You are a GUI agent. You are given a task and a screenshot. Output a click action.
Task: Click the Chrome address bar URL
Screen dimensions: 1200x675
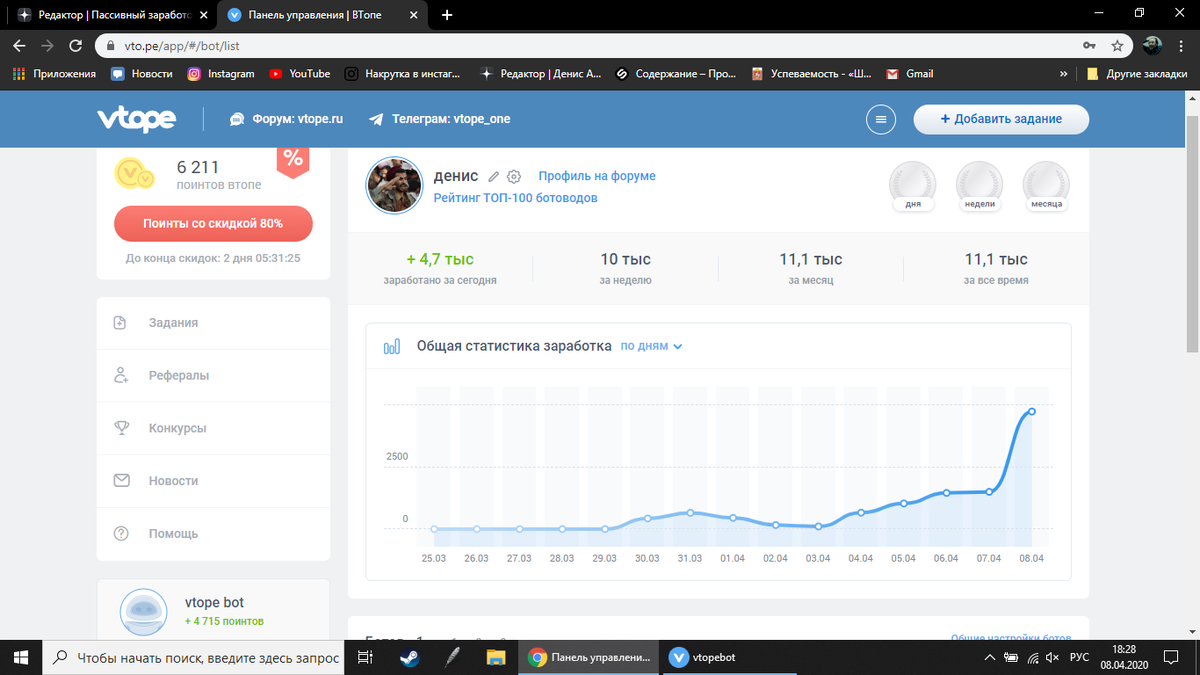tap(181, 46)
